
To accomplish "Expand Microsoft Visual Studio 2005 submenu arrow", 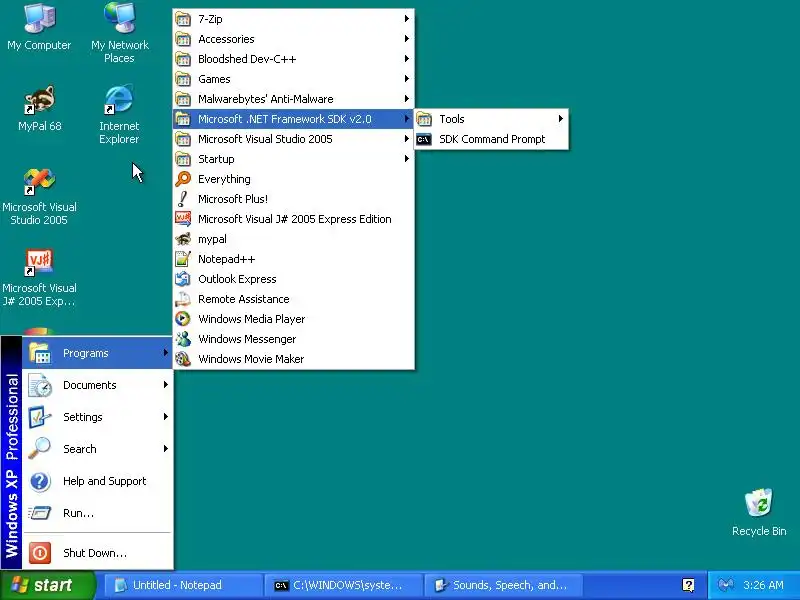I will 407,139.
